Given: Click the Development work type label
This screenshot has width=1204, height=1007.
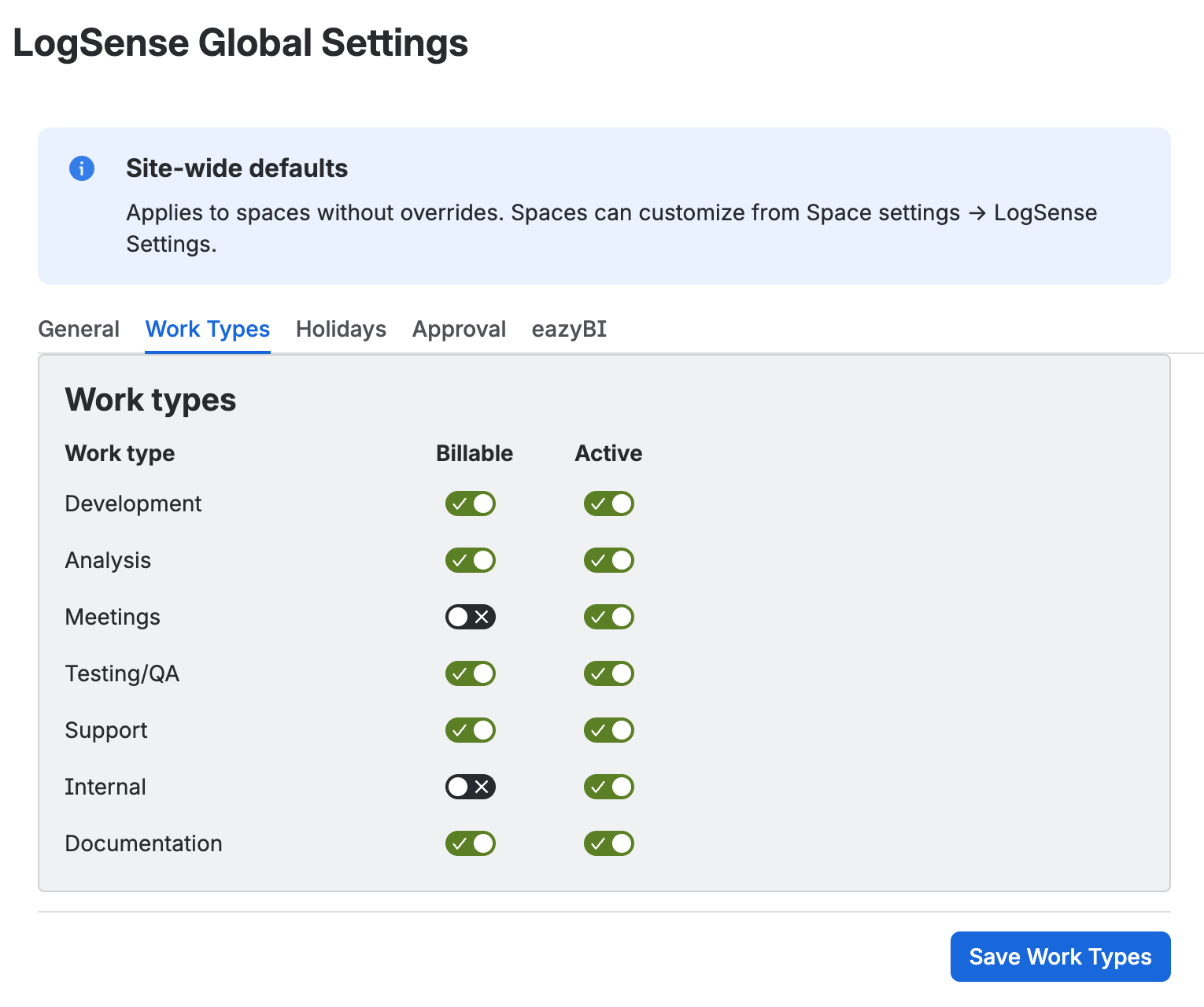Looking at the screenshot, I should pos(133,503).
